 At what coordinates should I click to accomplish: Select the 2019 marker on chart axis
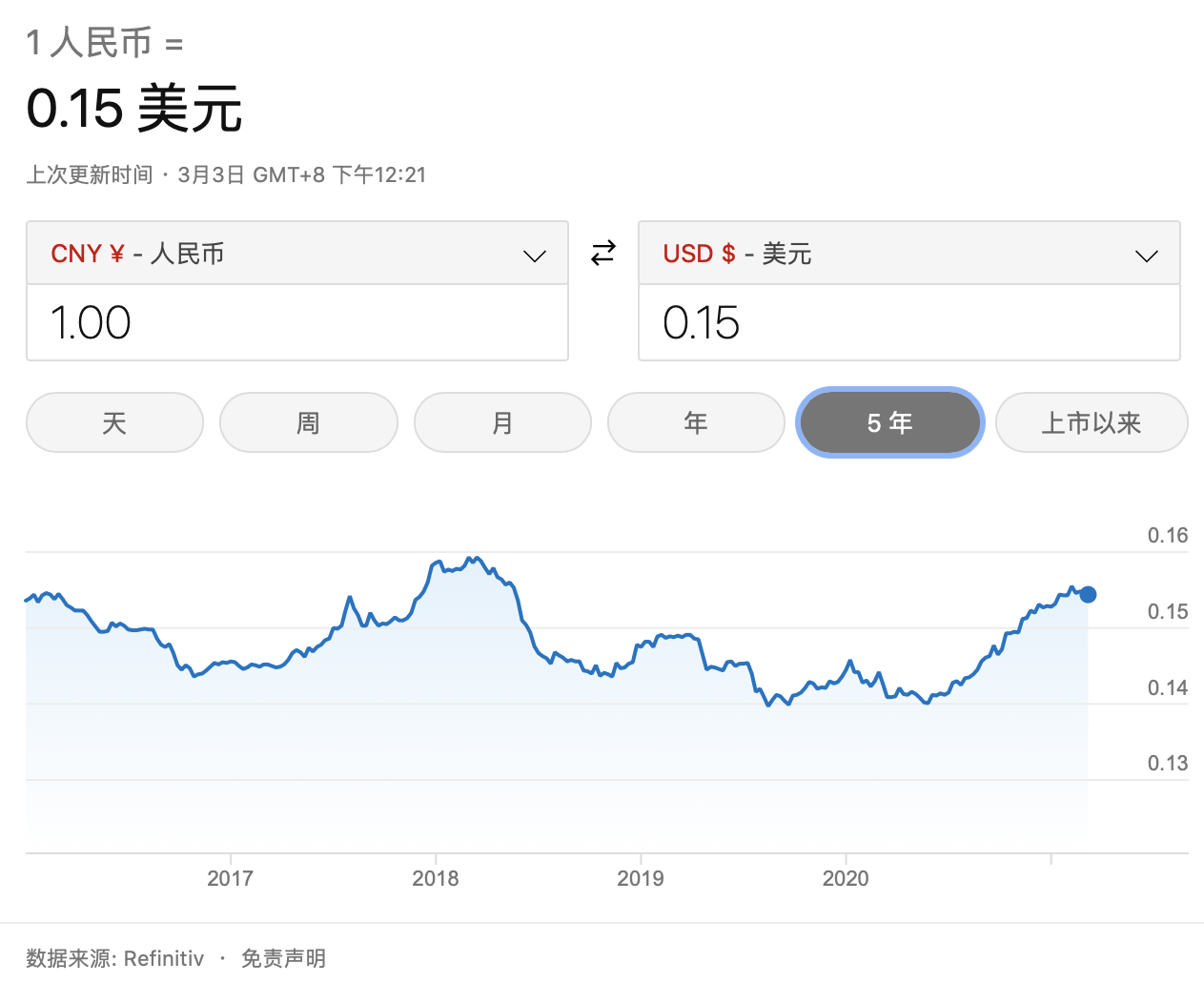tap(640, 878)
